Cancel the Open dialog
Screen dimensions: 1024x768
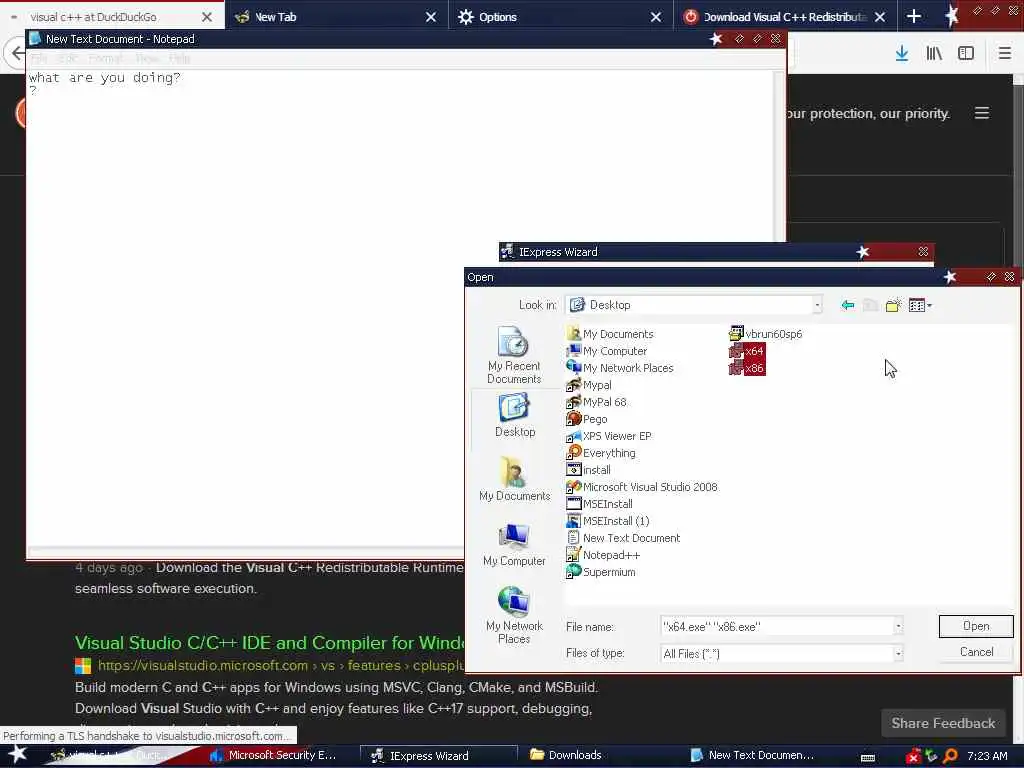click(x=976, y=652)
